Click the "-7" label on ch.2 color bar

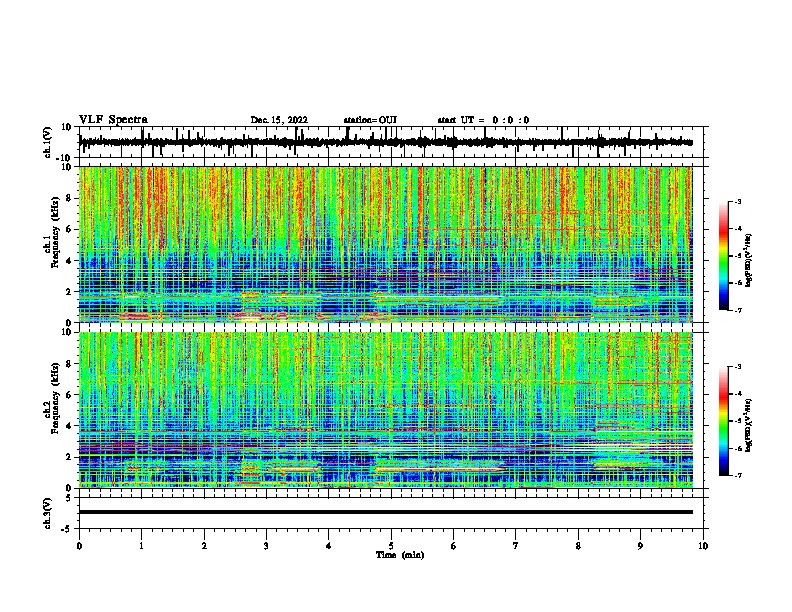[x=738, y=476]
